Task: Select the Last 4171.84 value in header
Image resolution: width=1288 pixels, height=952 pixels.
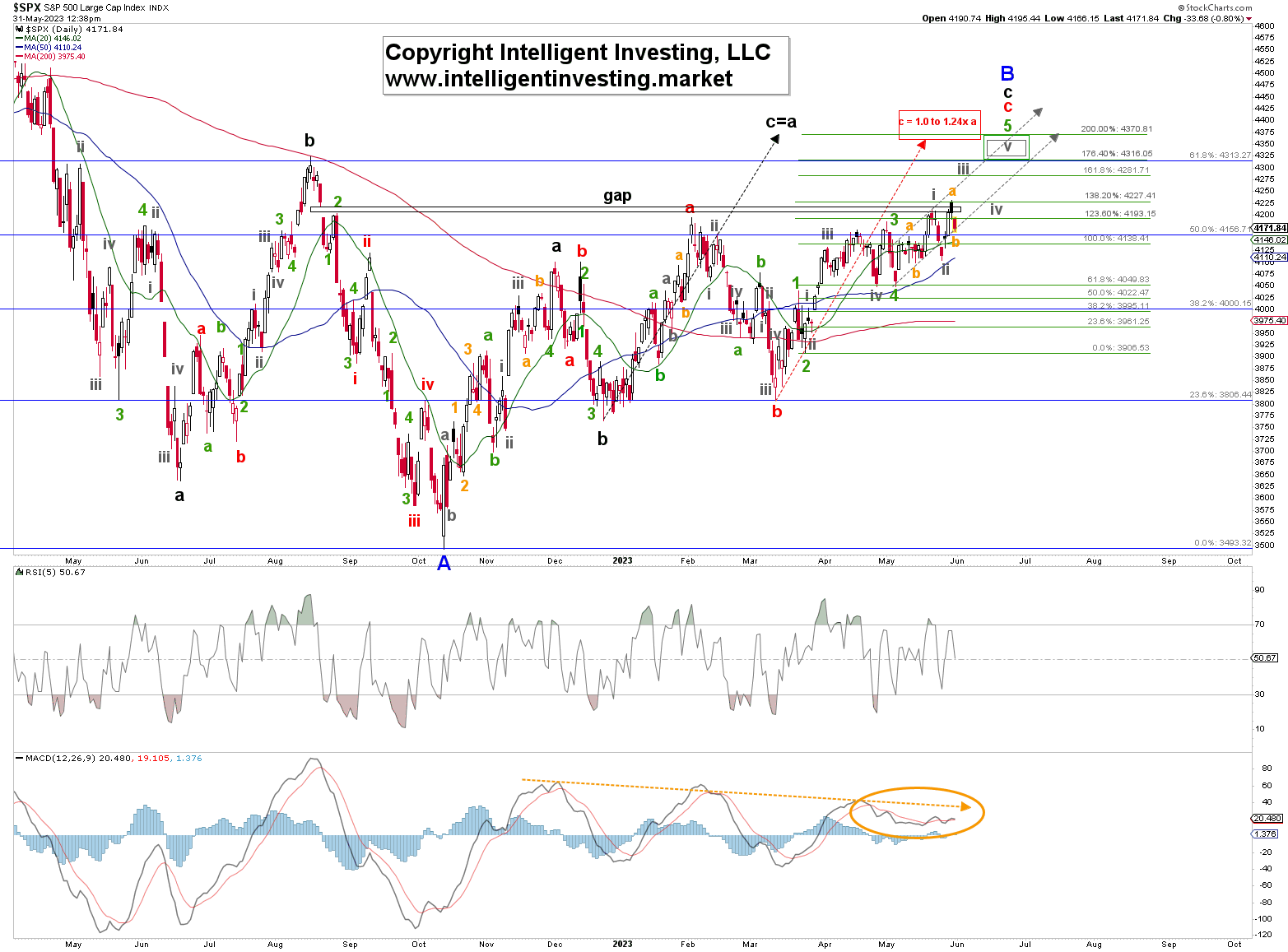Action: (1132, 18)
